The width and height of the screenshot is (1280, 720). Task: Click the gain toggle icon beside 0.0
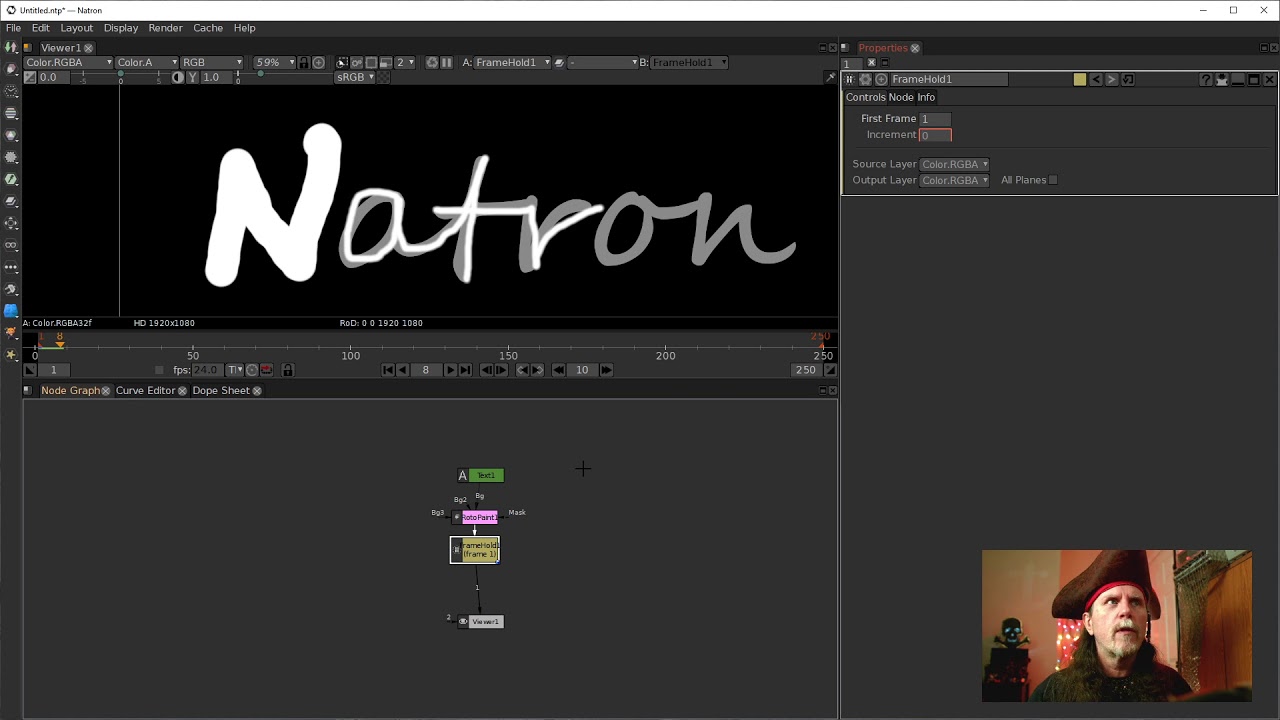[x=30, y=77]
